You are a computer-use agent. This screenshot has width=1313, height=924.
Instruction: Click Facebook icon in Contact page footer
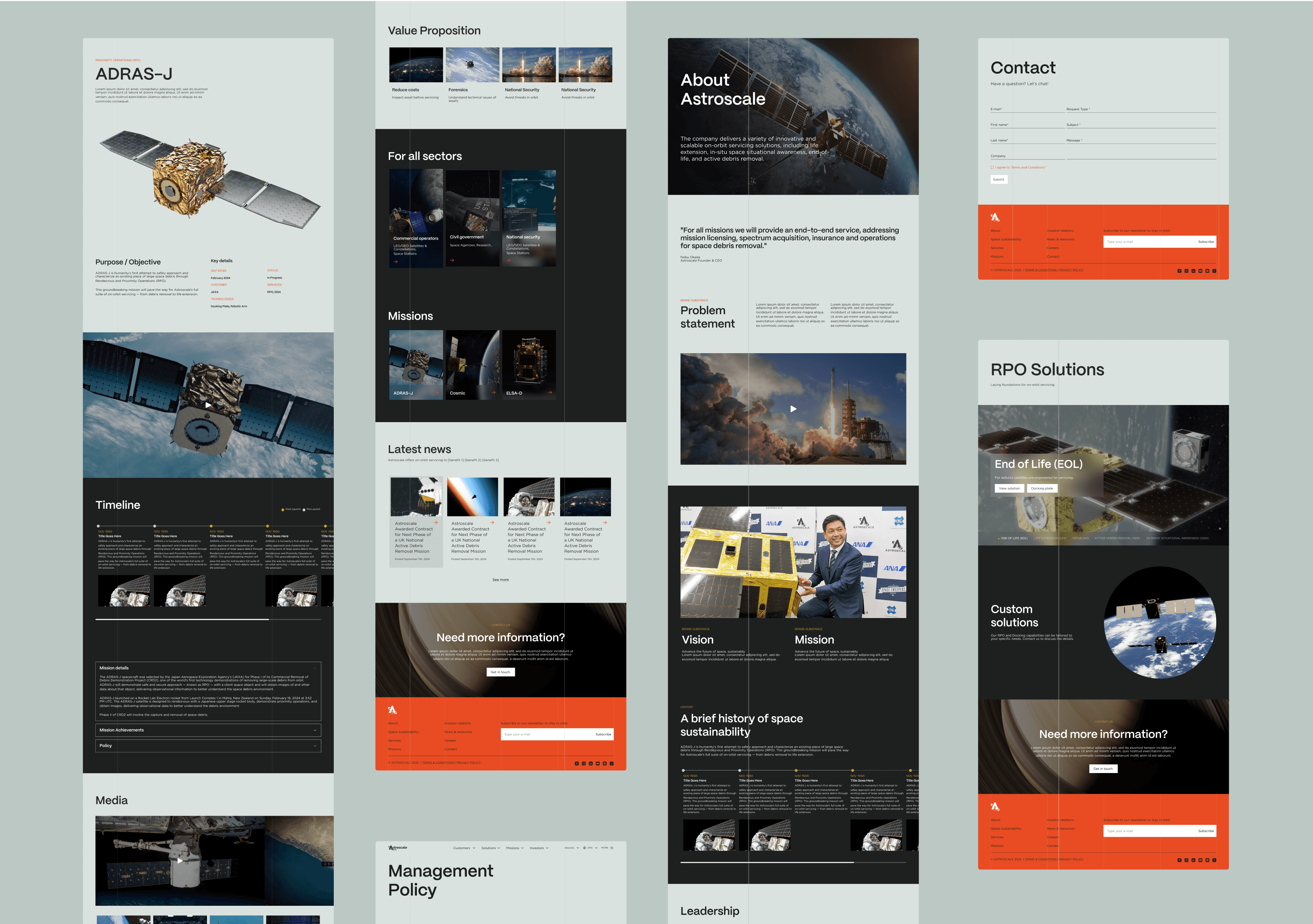point(1180,271)
